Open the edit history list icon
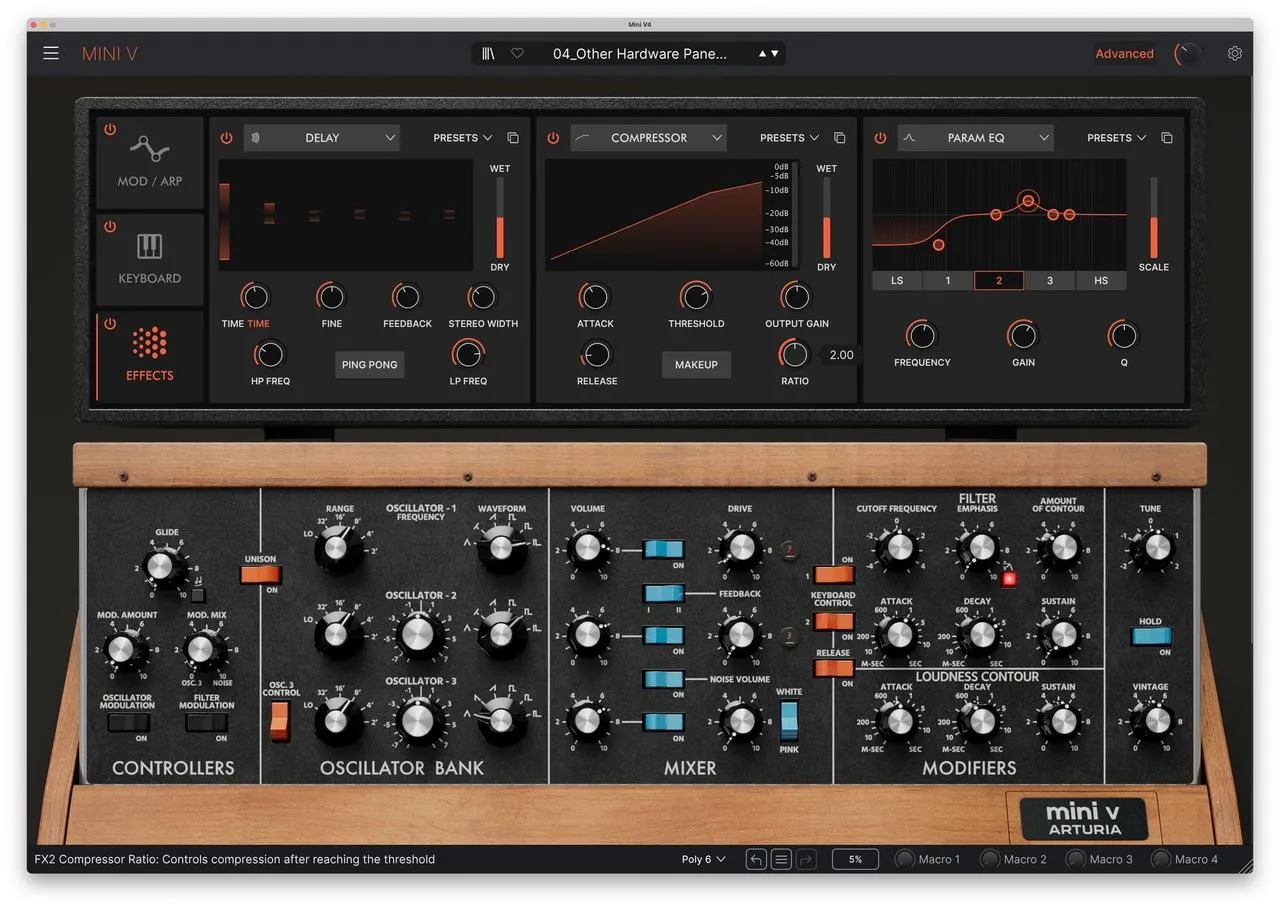Viewport: 1280px width, 909px height. click(782, 859)
